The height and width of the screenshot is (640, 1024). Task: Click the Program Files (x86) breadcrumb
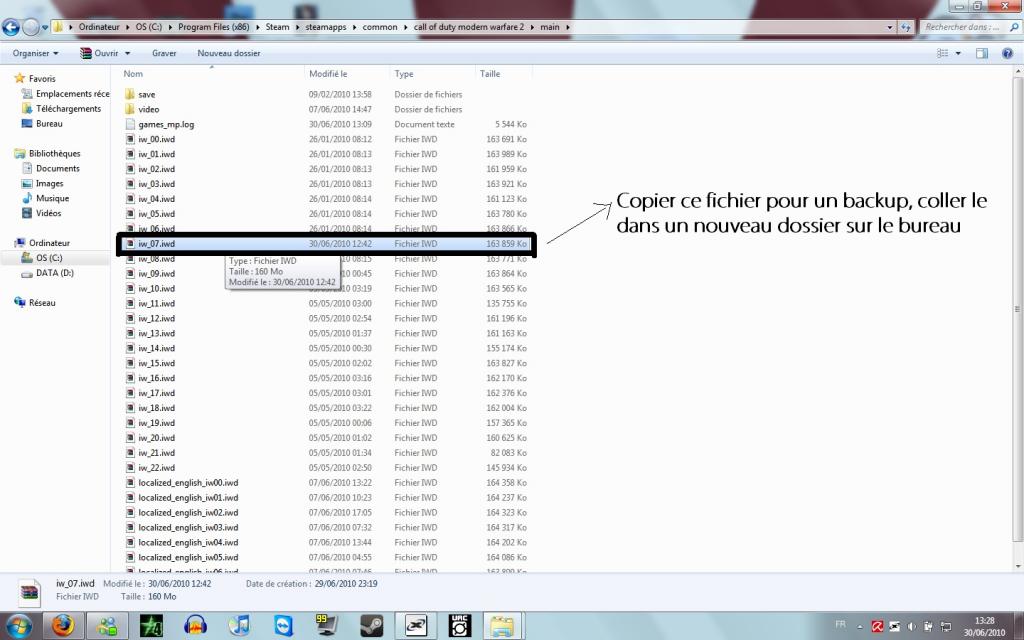point(214,27)
